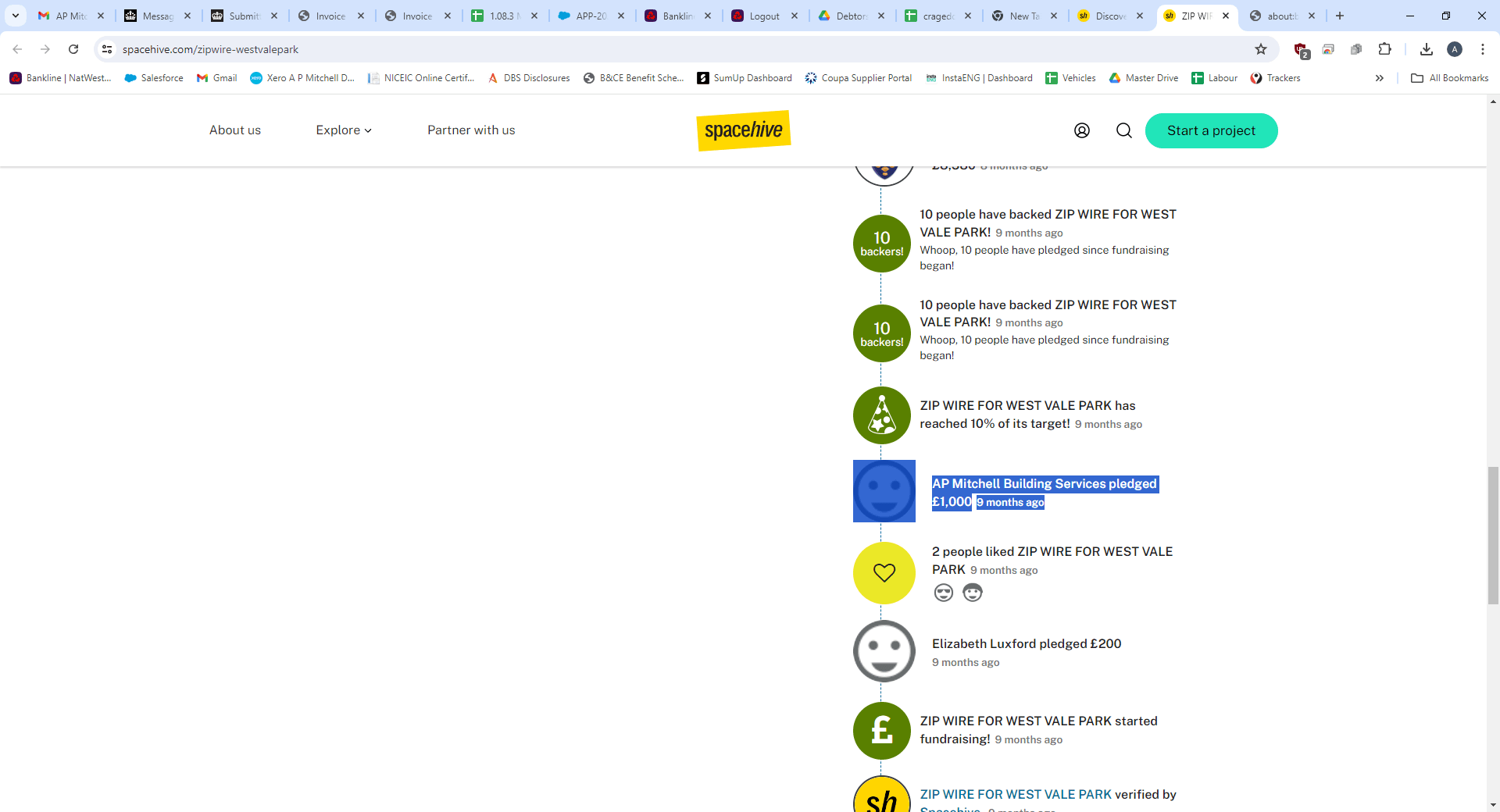Open Bankline NatWest bookmark
1500x812 pixels.
click(x=61, y=78)
